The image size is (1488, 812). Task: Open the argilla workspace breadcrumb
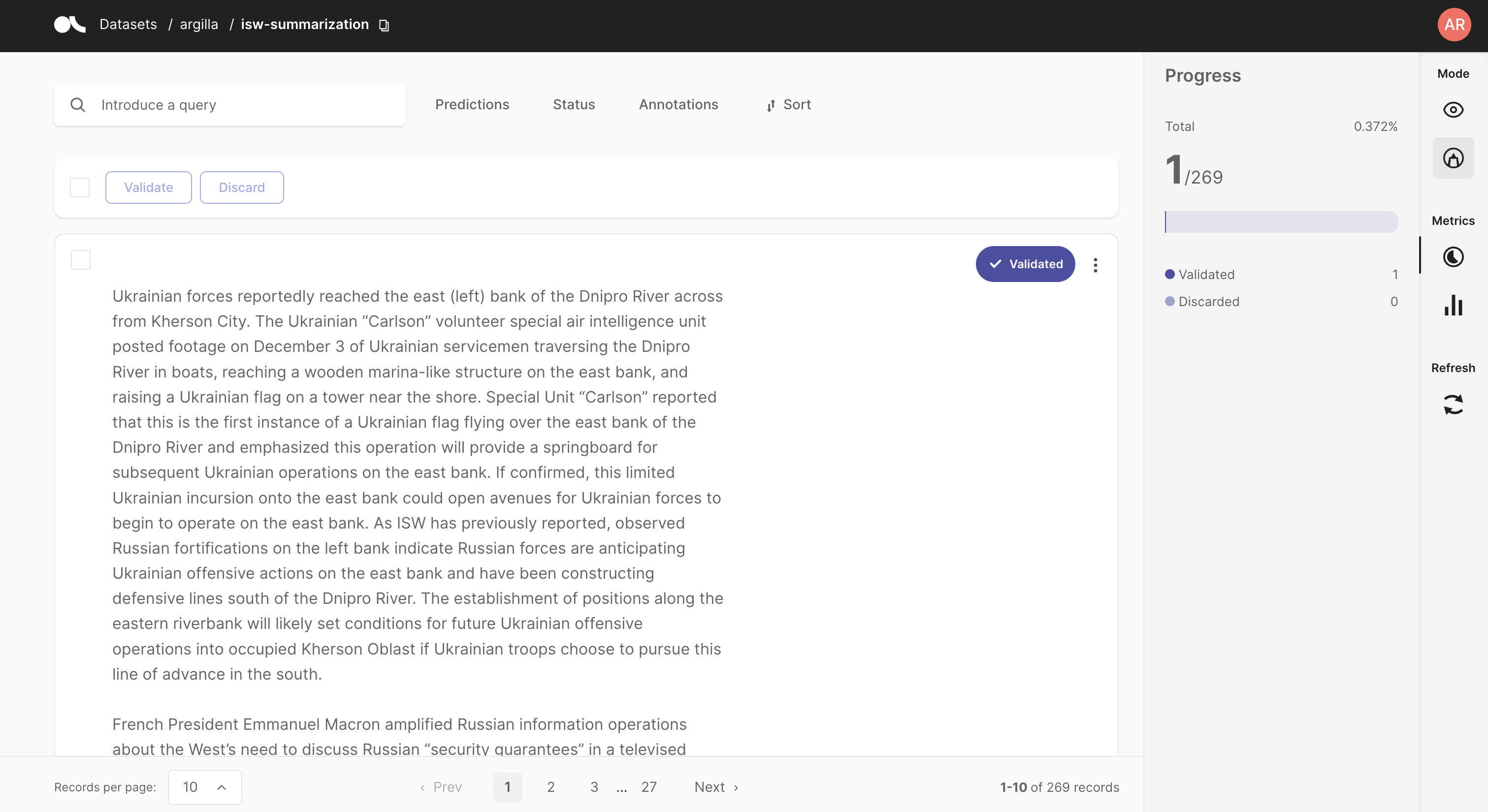tap(199, 24)
